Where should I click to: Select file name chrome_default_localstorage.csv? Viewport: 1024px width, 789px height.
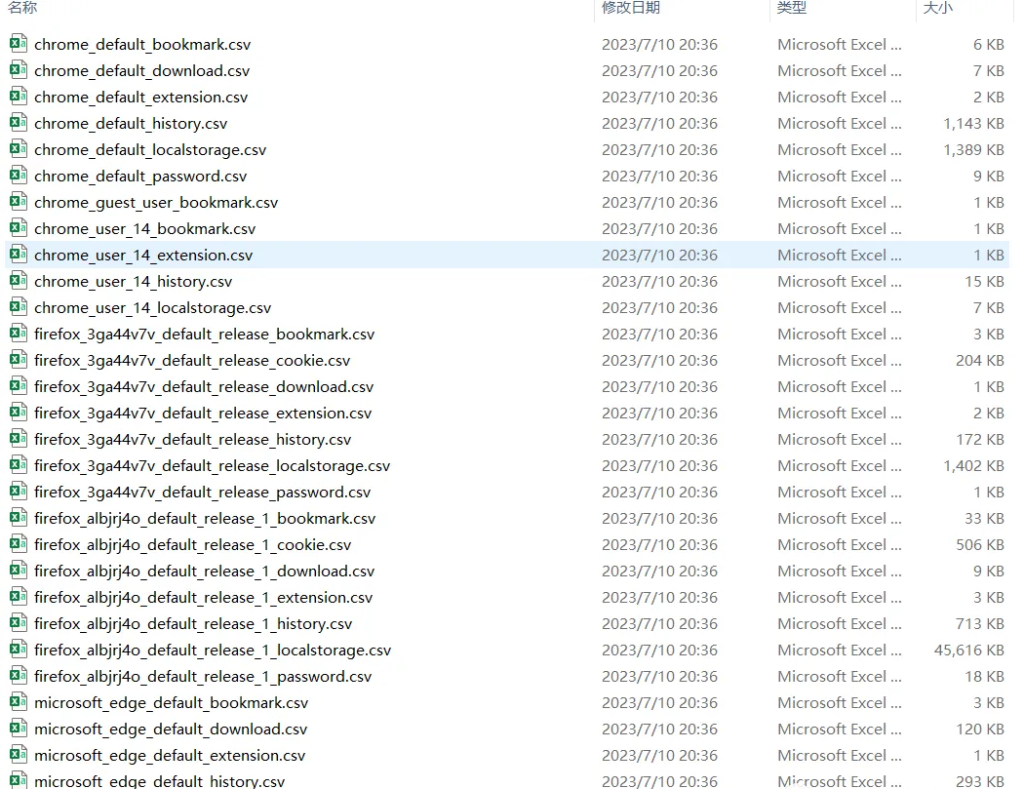coord(150,150)
